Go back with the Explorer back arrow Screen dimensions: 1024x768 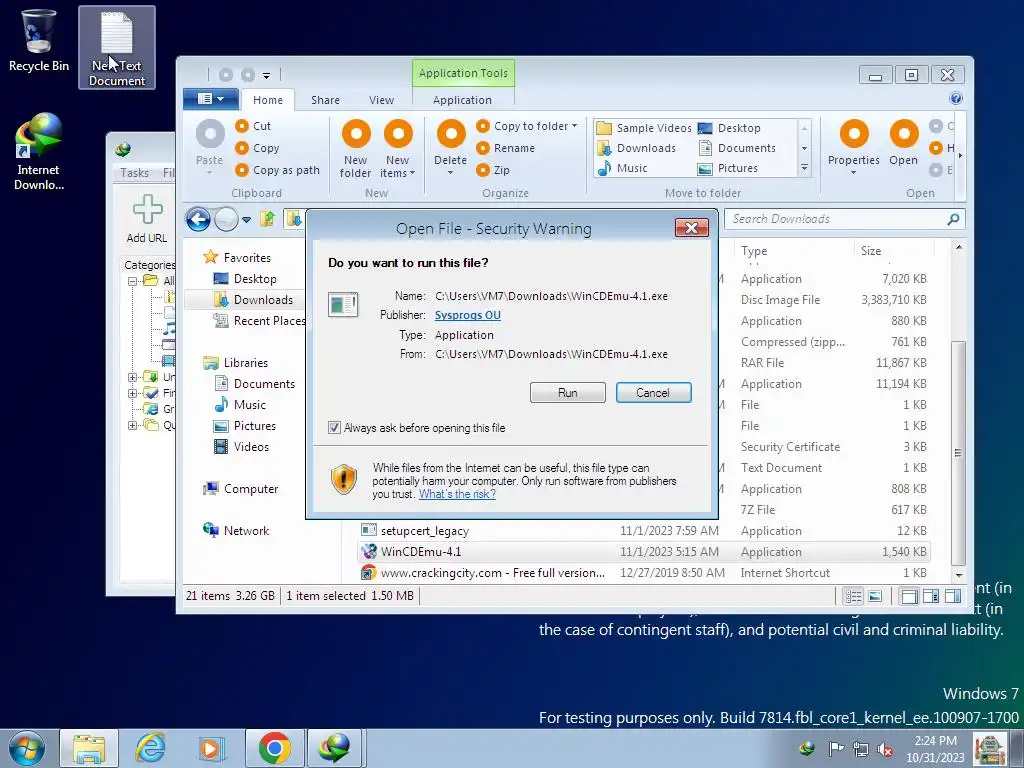(x=198, y=219)
